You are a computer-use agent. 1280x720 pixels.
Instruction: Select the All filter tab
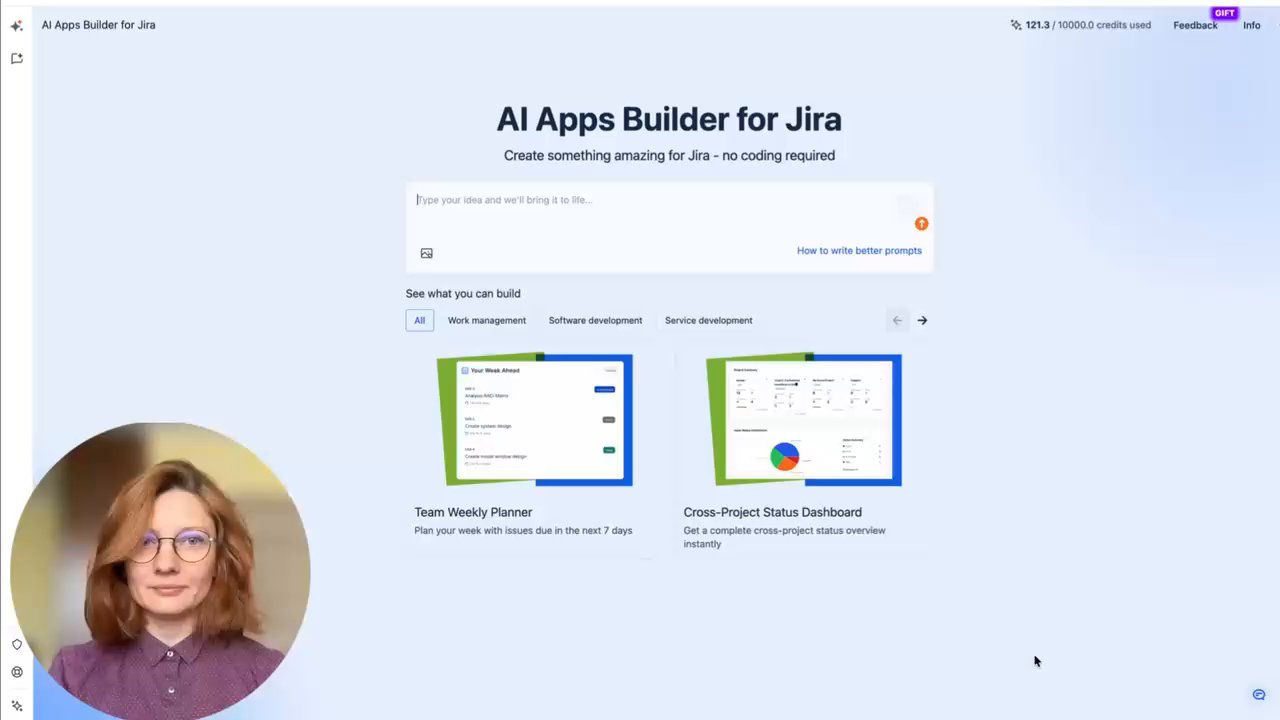(x=420, y=321)
